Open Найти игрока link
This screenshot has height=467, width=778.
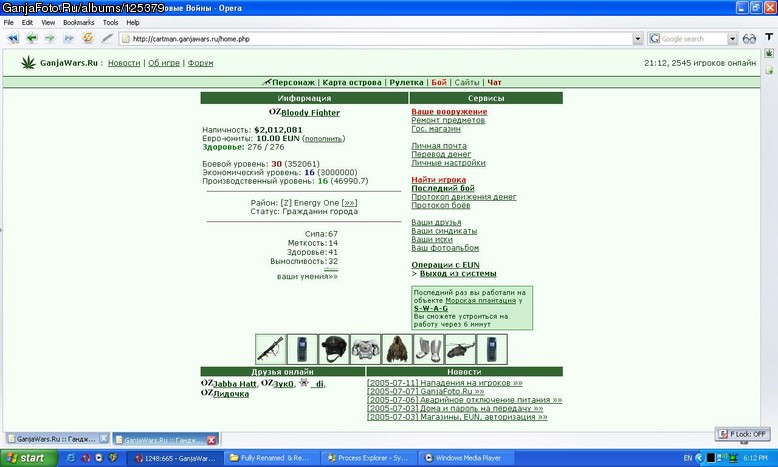439,180
